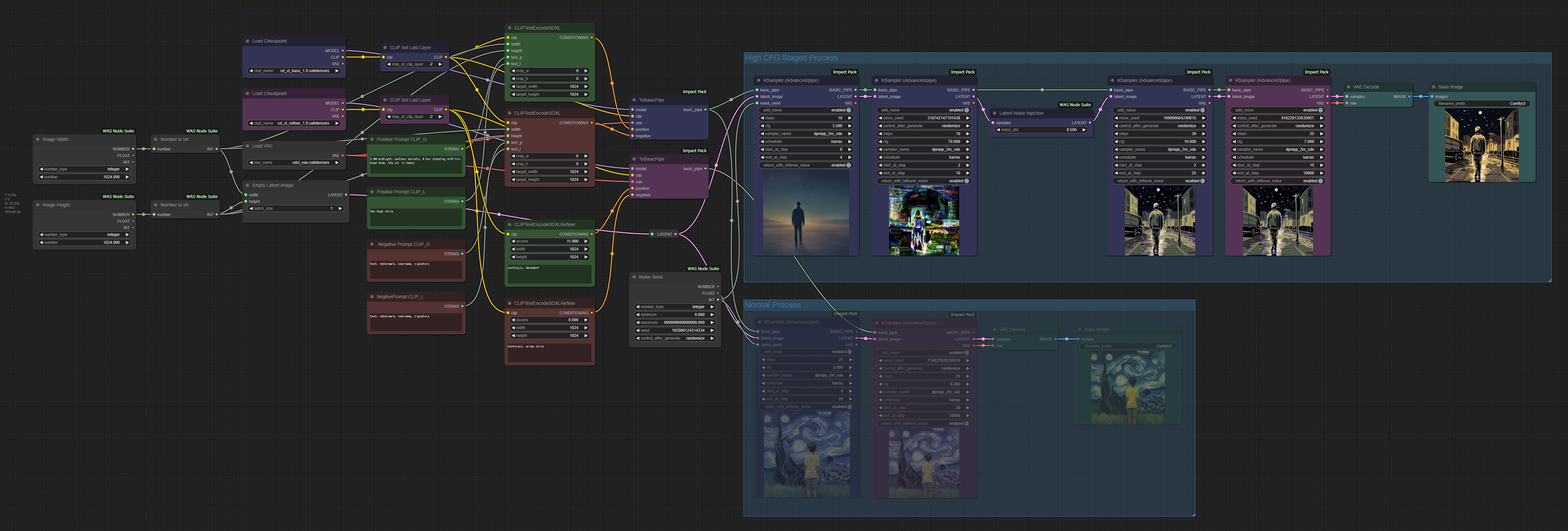Collapse the Positive Prompt CLIP_G node dot
This screenshot has height=531, width=1568.
click(371, 139)
